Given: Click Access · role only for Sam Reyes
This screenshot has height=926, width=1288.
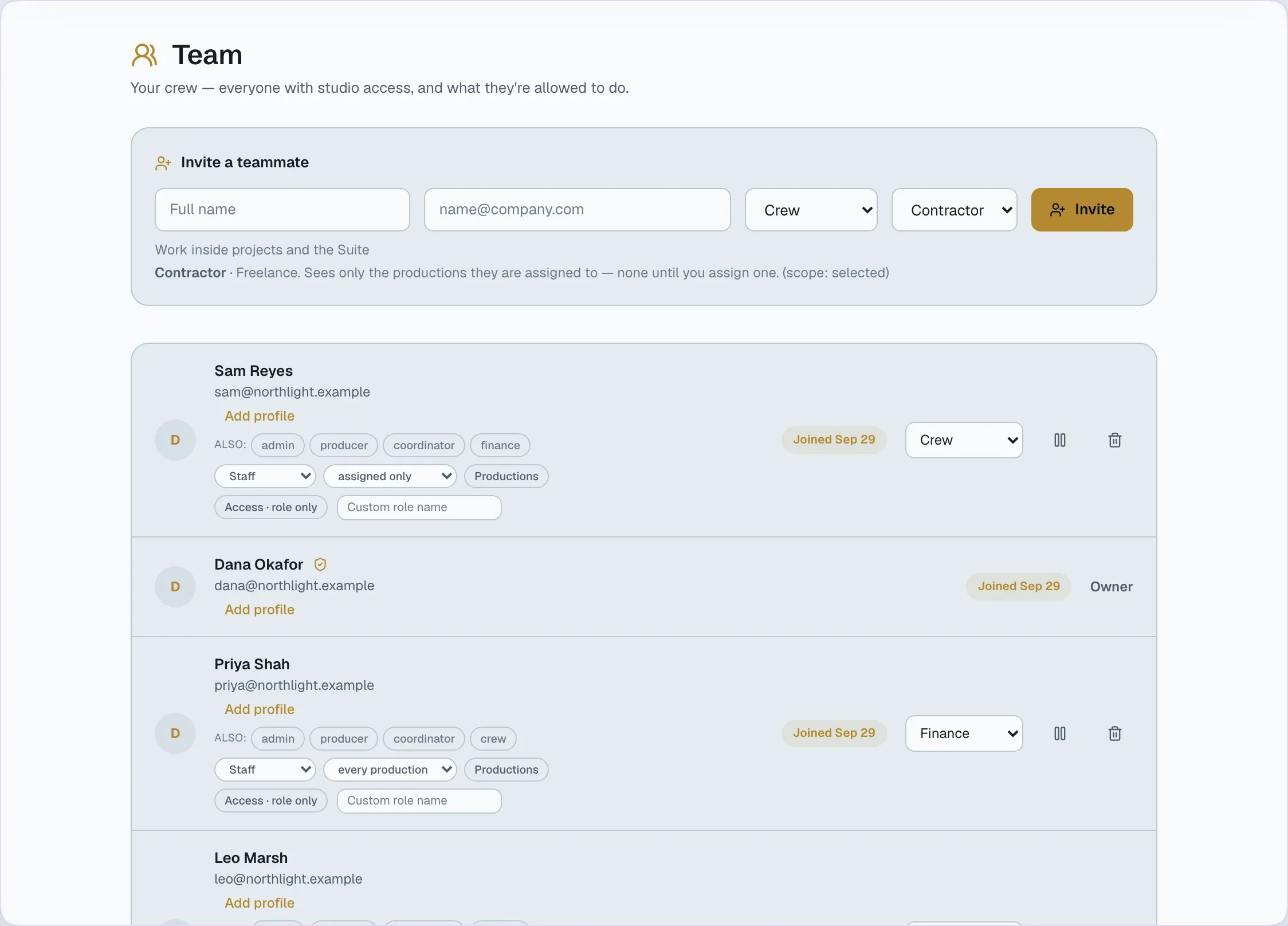Looking at the screenshot, I should (x=271, y=507).
